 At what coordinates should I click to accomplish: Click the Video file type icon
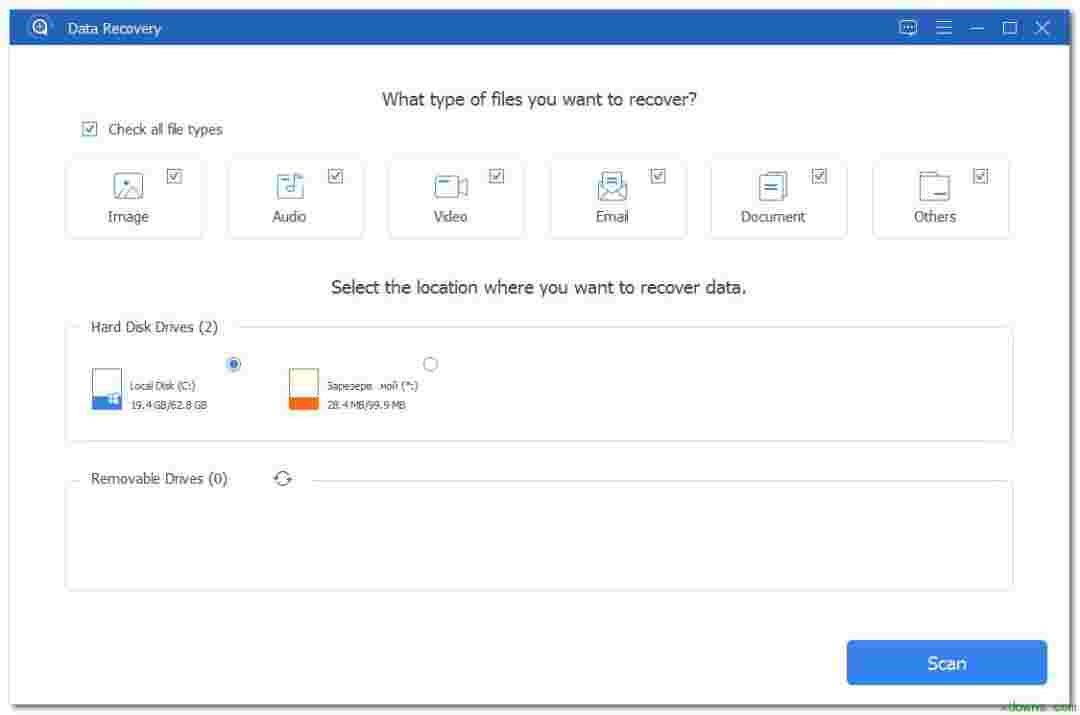(448, 186)
